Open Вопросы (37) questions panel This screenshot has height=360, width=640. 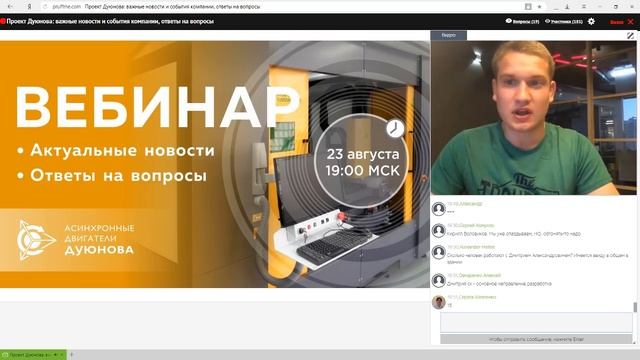[522, 21]
